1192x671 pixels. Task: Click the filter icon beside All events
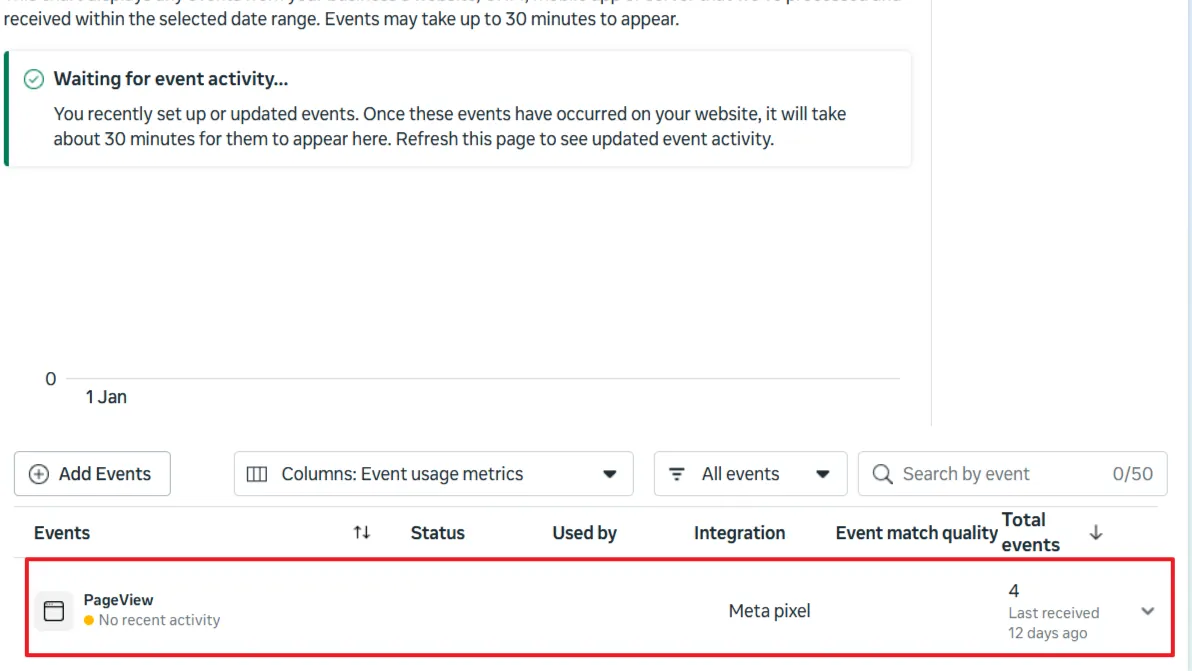point(677,474)
